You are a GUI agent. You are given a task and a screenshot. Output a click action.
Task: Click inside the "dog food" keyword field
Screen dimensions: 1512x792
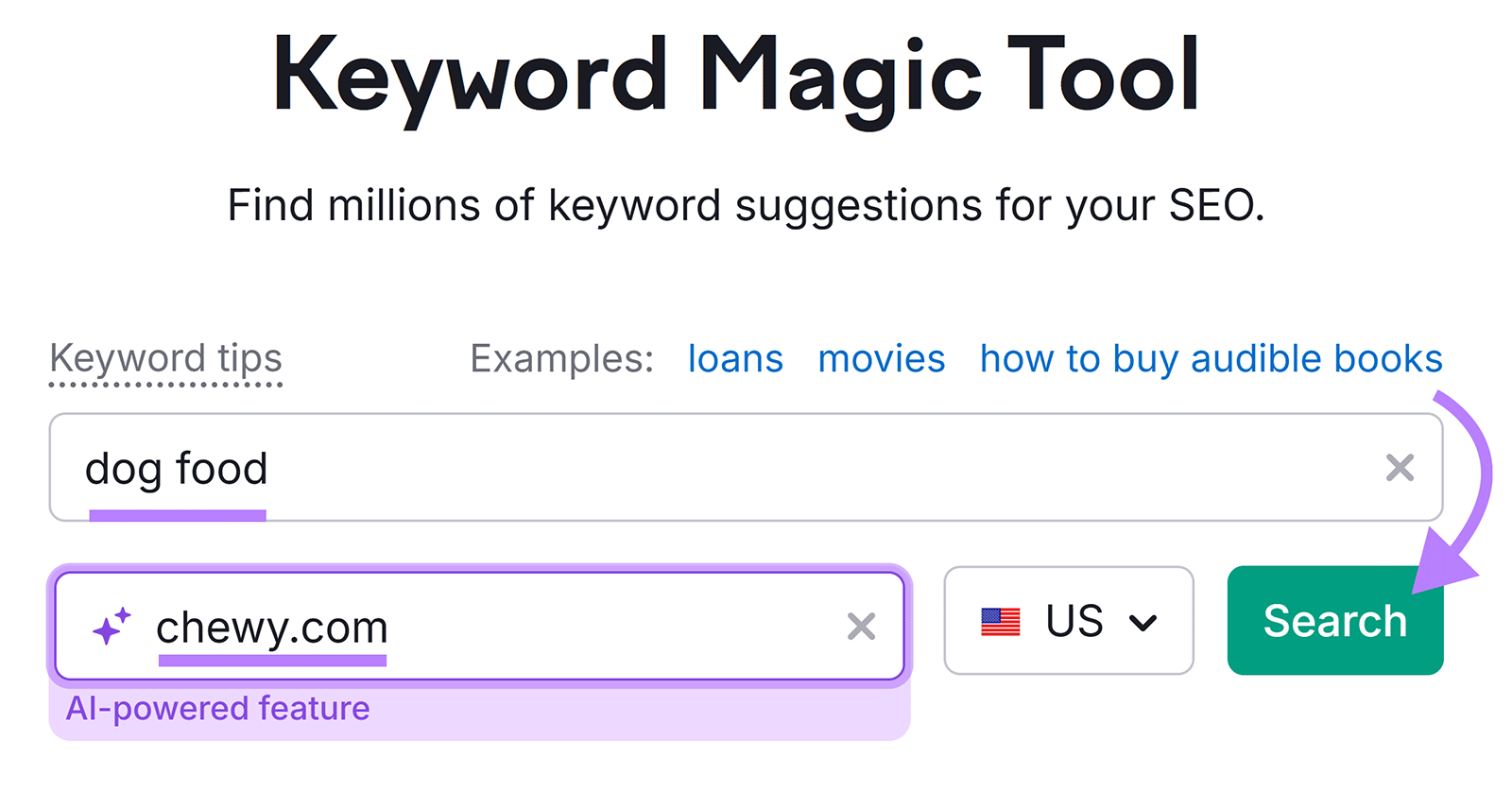click(x=567, y=467)
